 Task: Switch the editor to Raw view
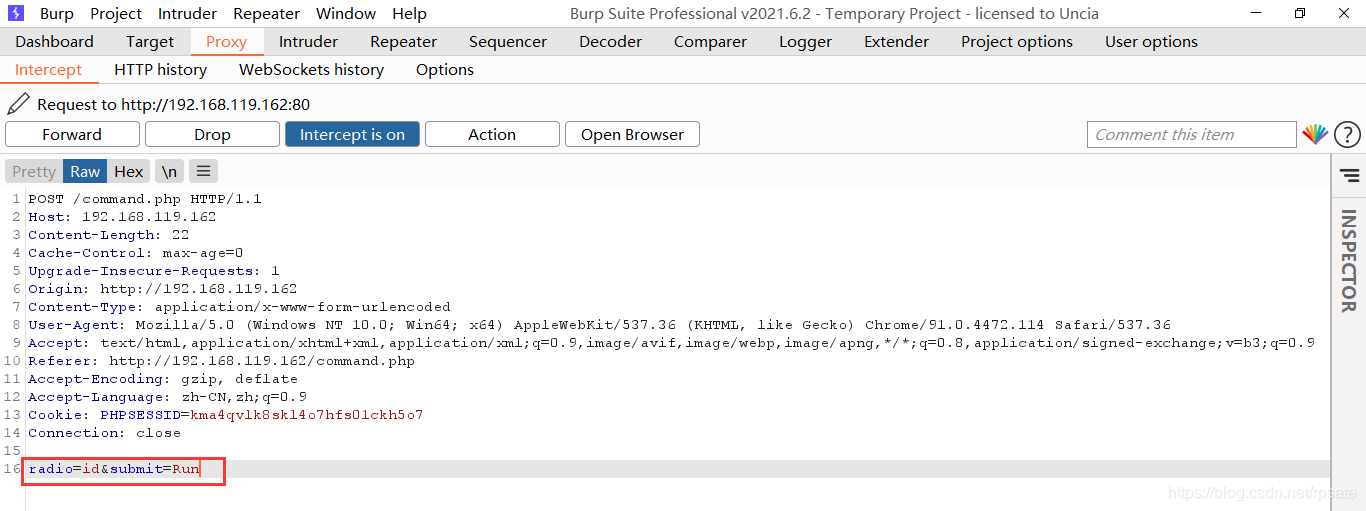pos(85,171)
